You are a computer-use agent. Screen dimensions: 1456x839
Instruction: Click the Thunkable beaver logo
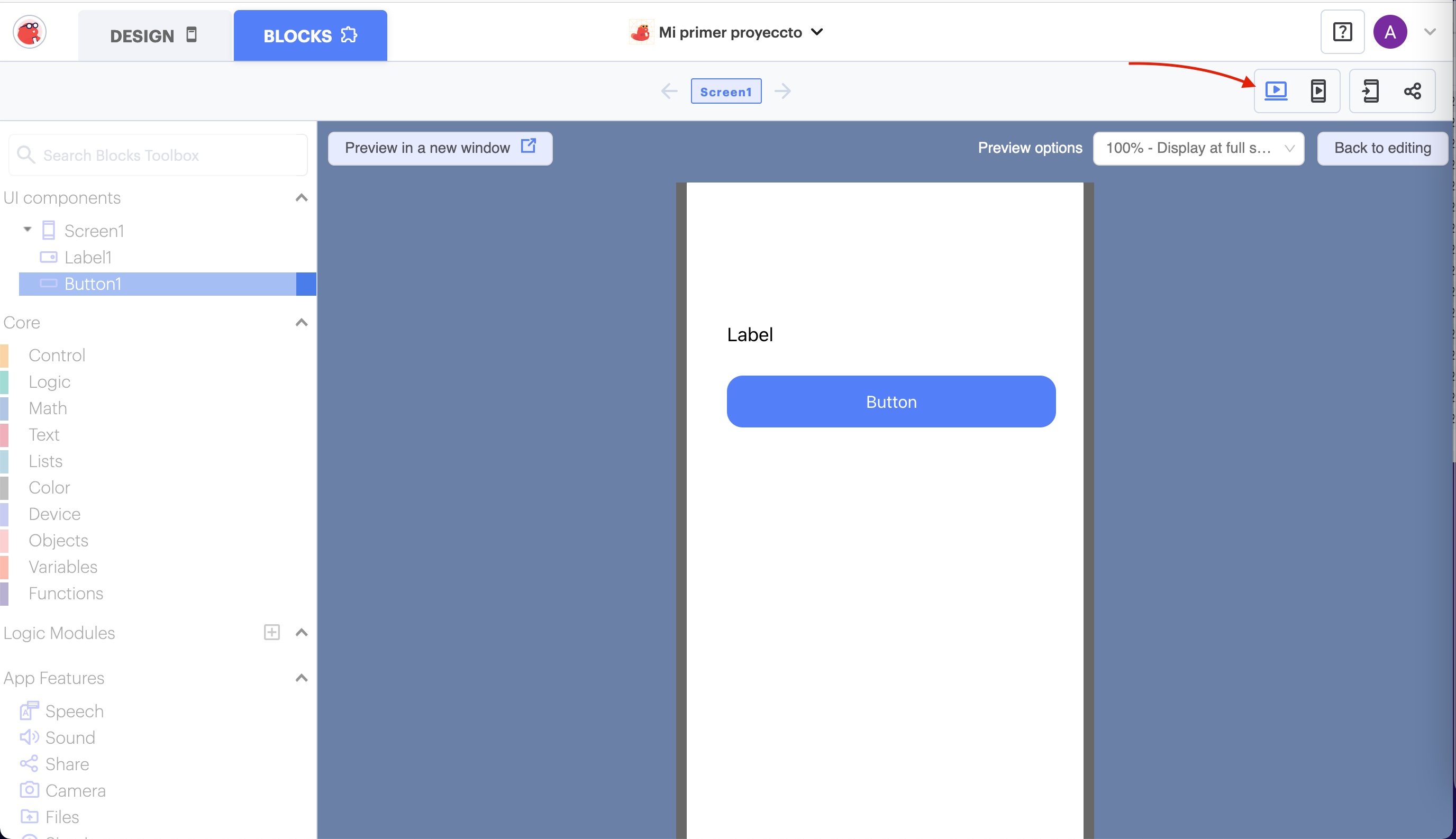(30, 32)
